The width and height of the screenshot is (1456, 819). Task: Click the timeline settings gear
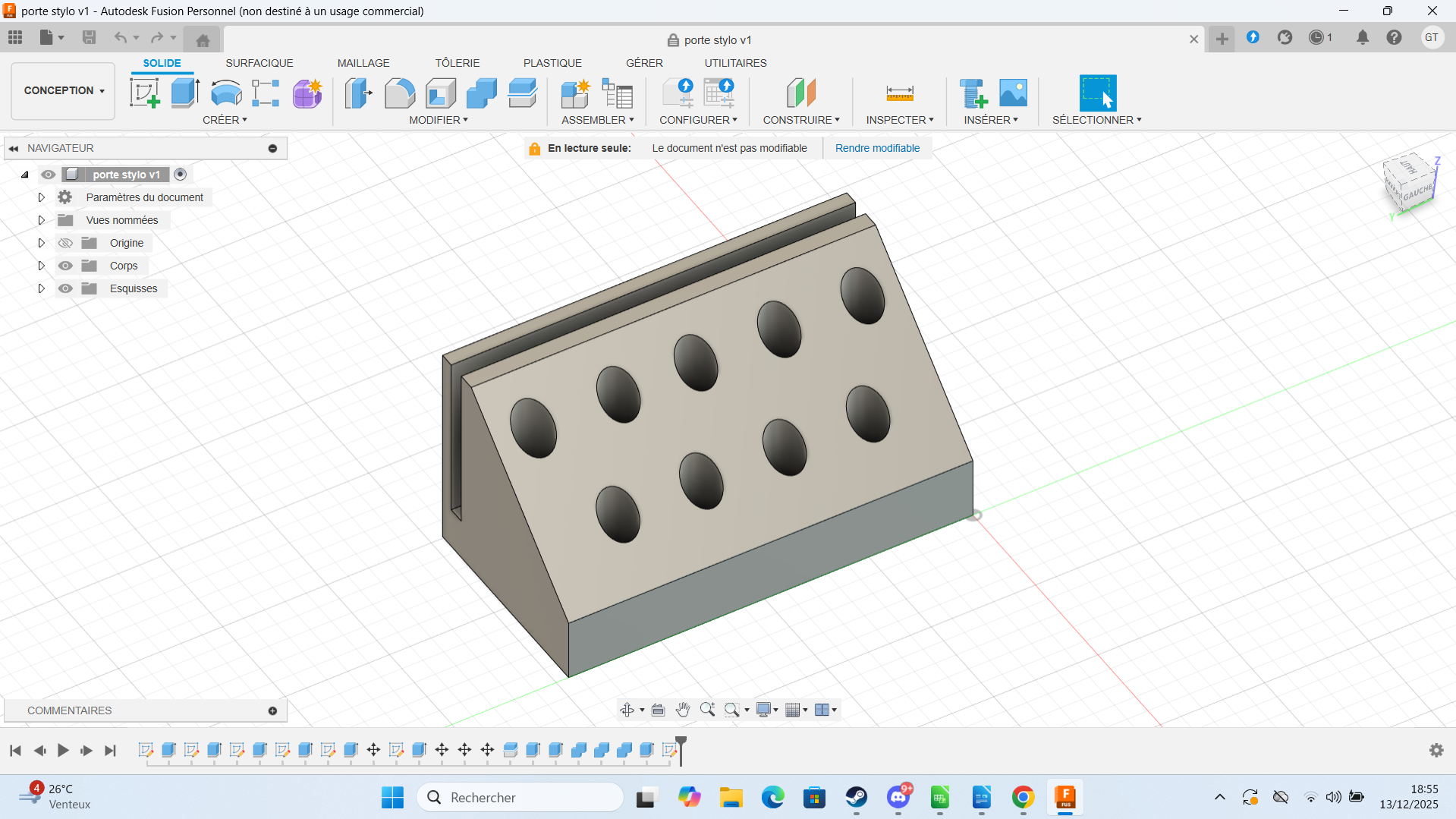(x=1436, y=750)
